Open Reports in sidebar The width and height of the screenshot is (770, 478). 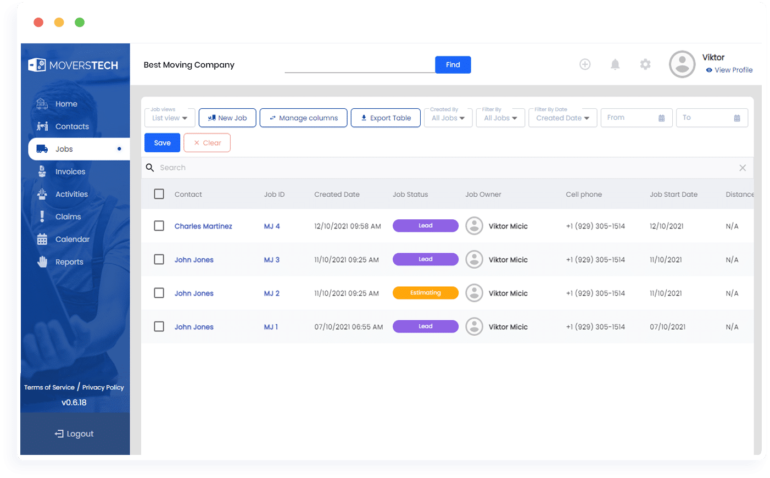tap(69, 262)
